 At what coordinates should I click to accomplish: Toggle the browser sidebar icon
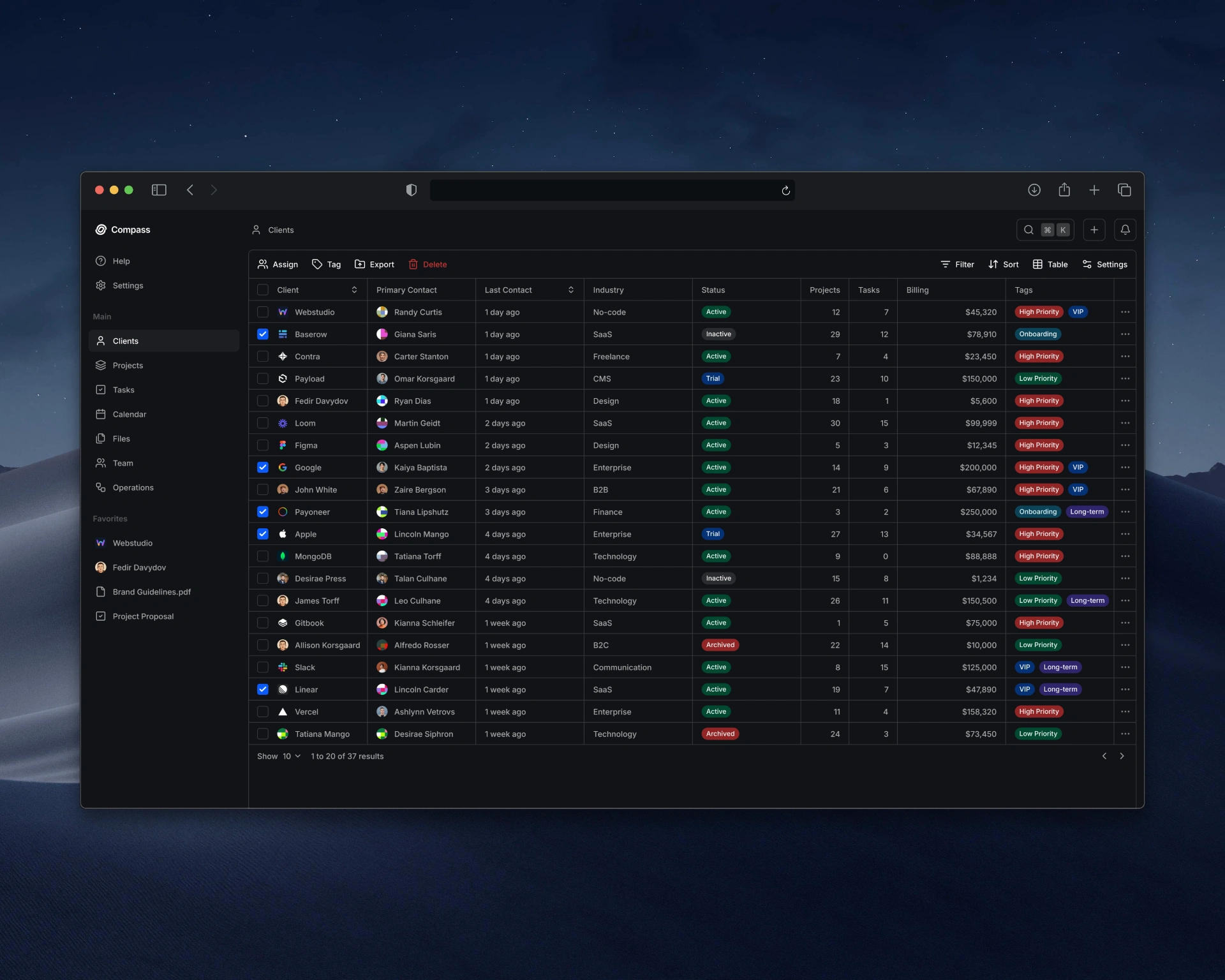tap(159, 190)
